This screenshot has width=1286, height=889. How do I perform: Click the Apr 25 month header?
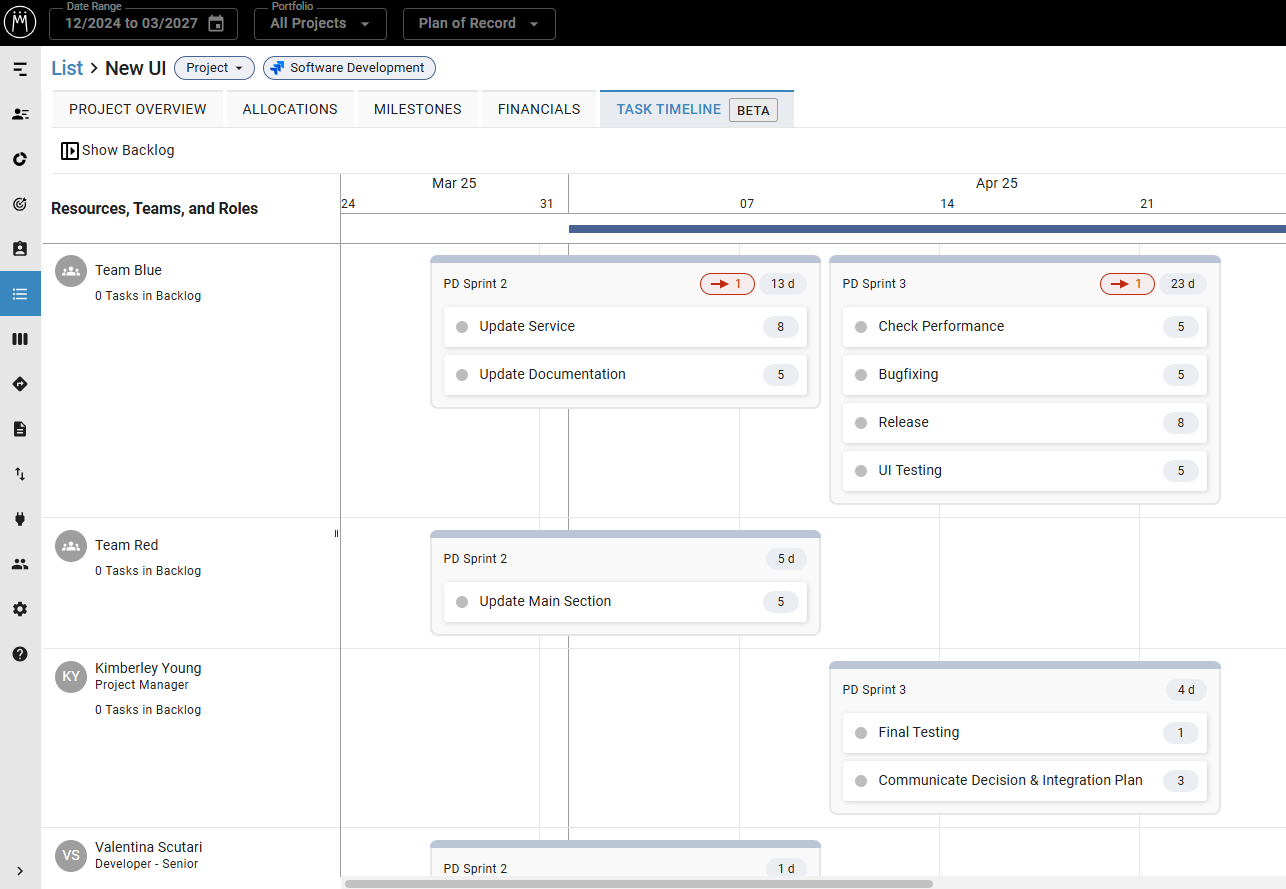[997, 183]
